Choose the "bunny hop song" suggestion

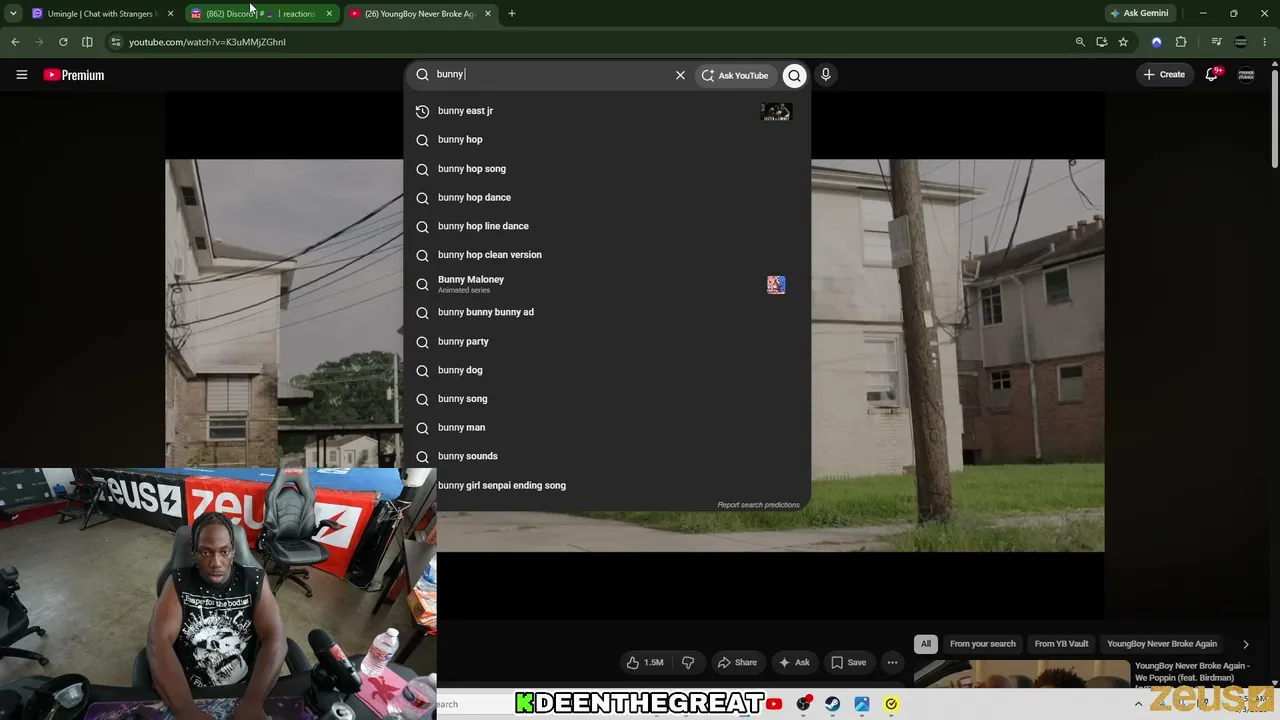click(607, 169)
